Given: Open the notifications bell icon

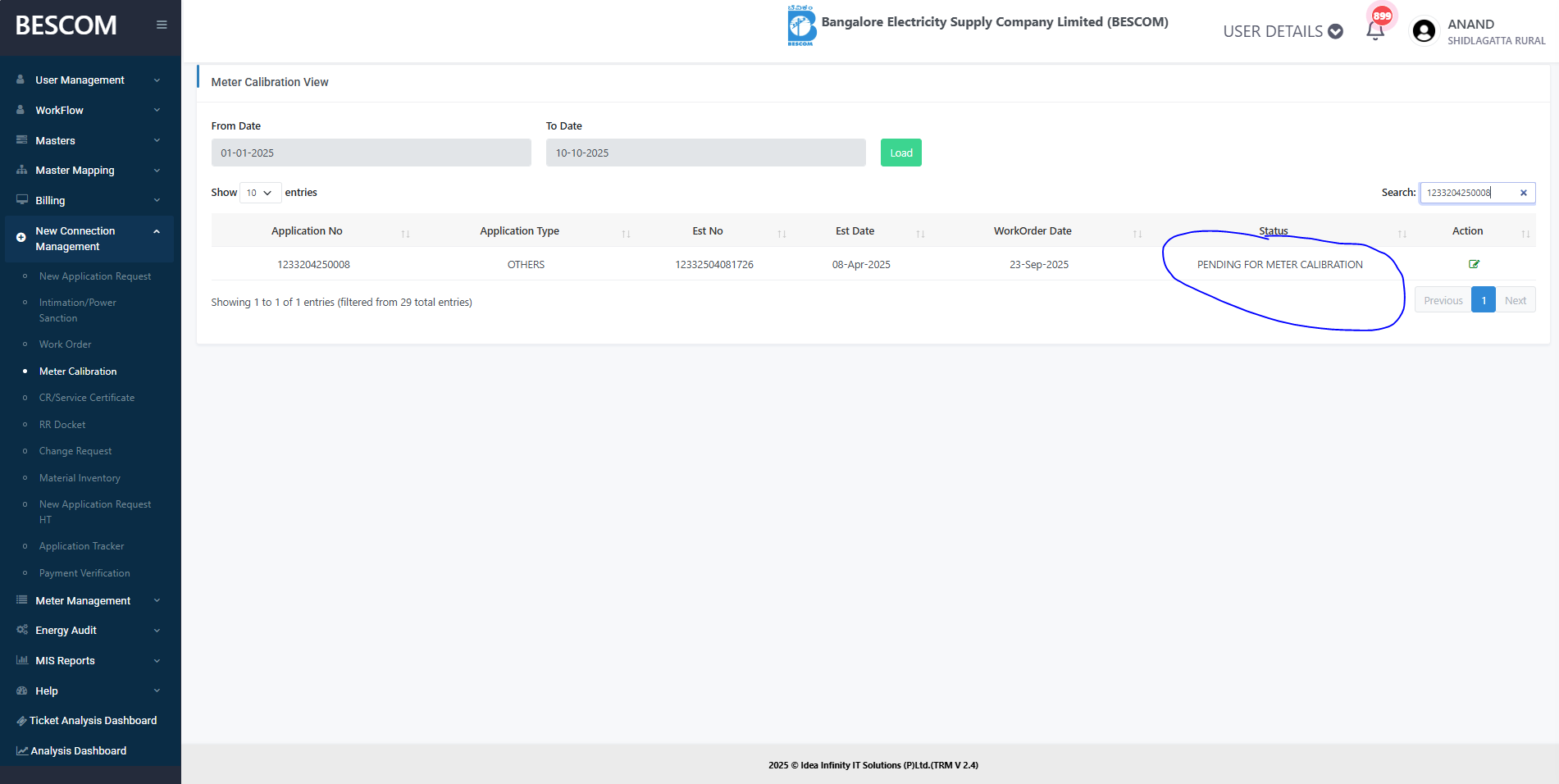Looking at the screenshot, I should click(1375, 31).
